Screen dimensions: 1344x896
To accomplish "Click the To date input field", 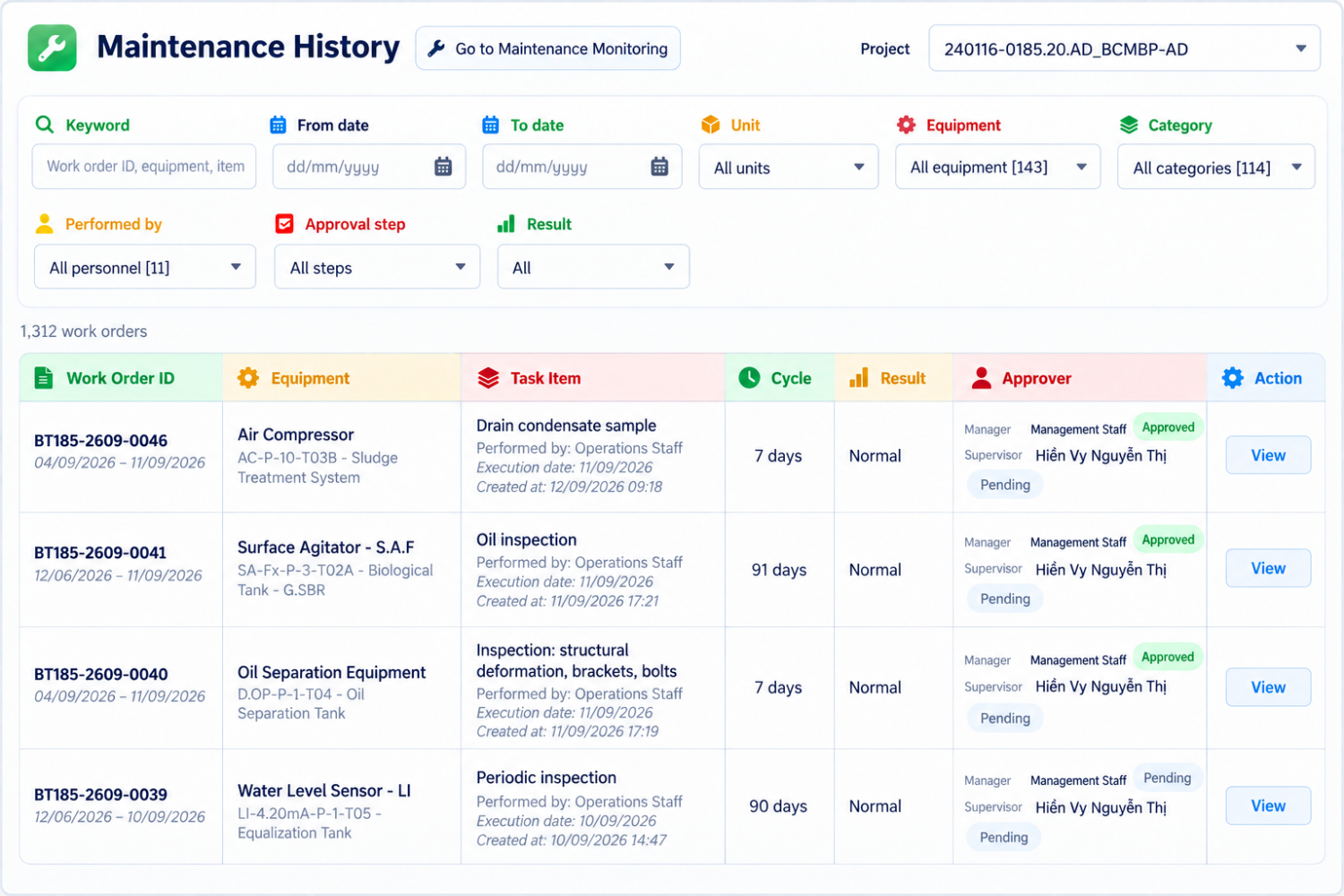I will click(x=582, y=167).
